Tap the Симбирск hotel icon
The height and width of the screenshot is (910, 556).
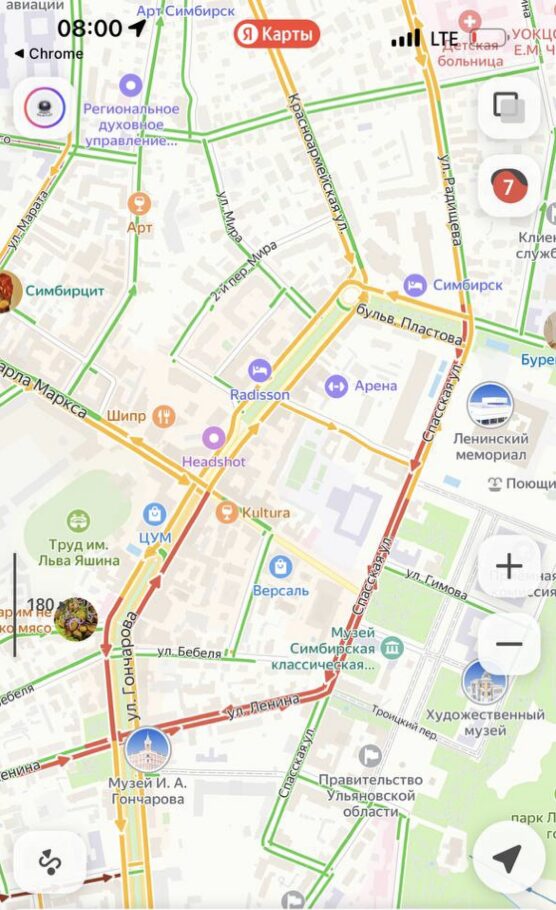click(415, 286)
